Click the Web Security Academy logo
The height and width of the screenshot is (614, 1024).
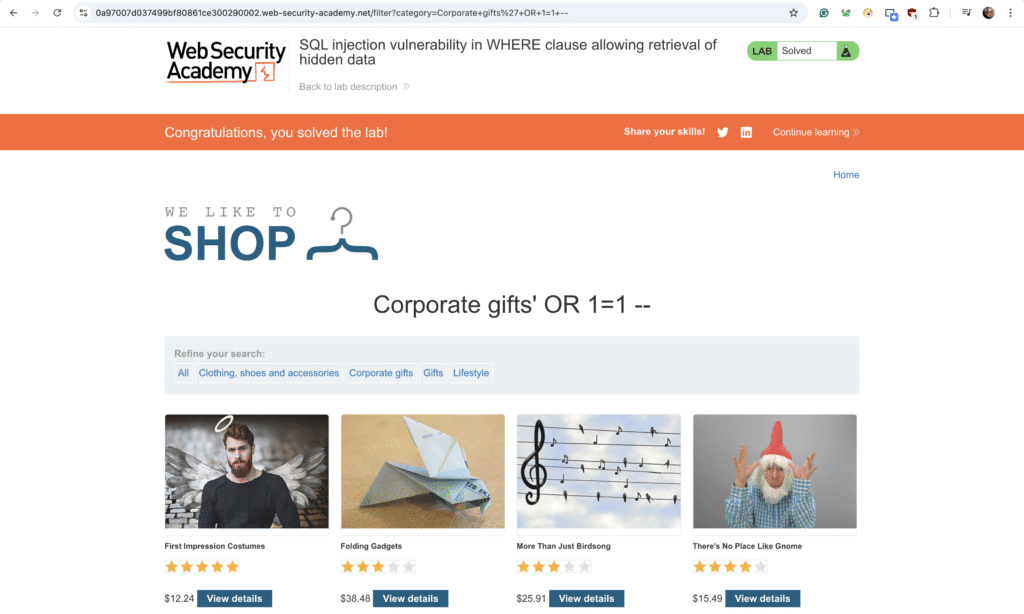pos(226,63)
